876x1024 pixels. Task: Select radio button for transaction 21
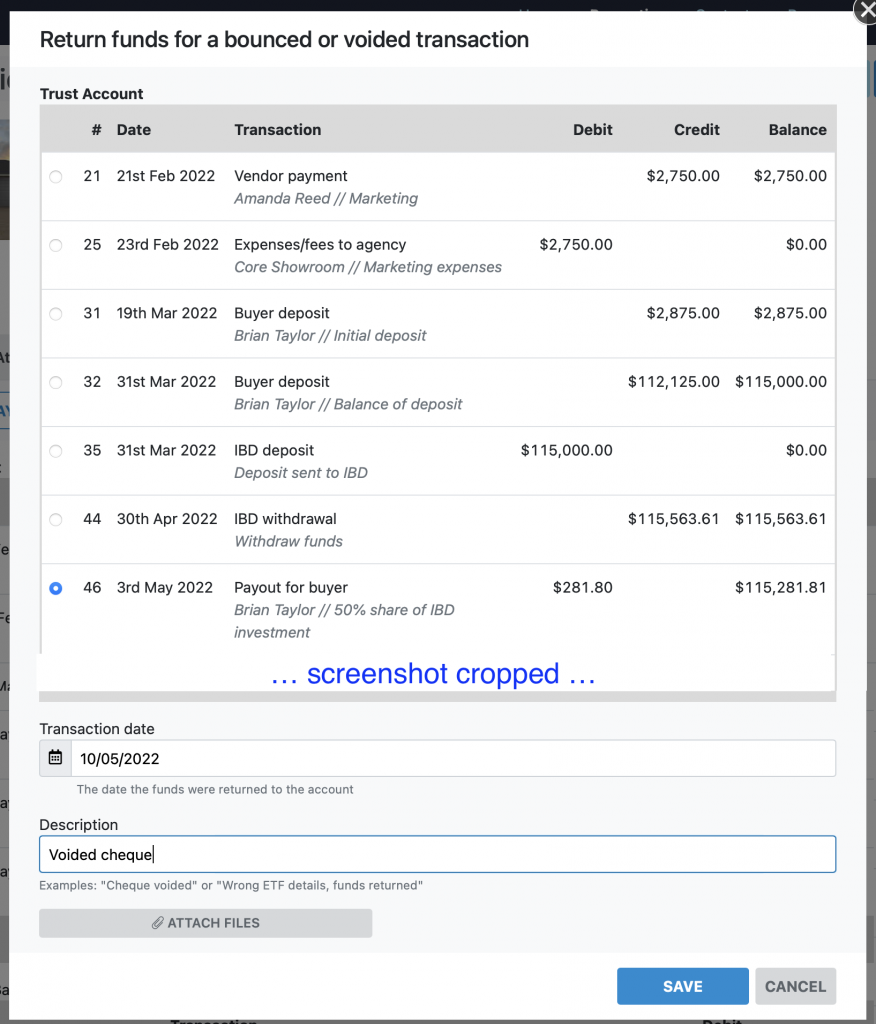[56, 177]
